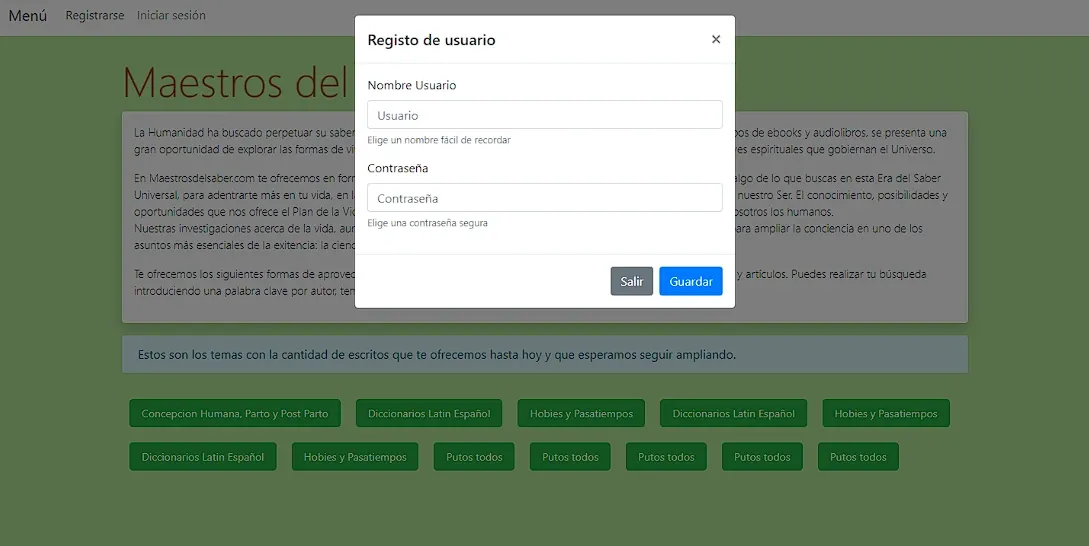Select Registrarse in the navbar
This screenshot has height=546, width=1089.
tap(95, 16)
